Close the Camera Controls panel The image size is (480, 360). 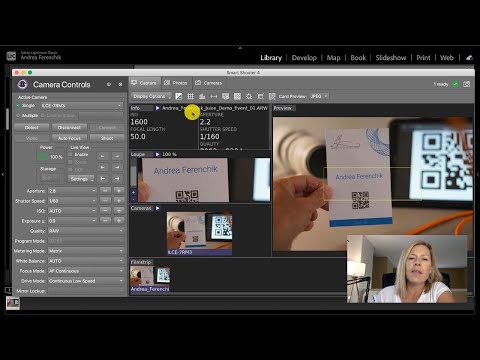120,84
